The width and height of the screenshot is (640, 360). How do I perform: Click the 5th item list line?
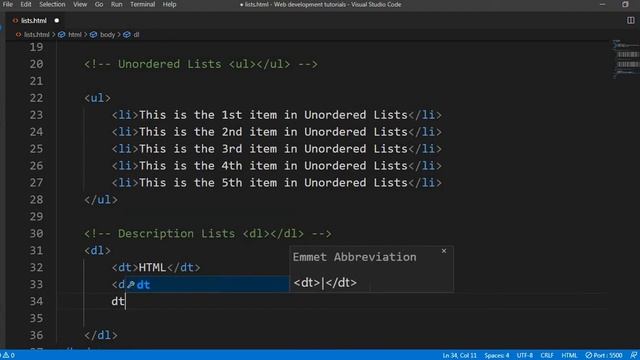(277, 183)
